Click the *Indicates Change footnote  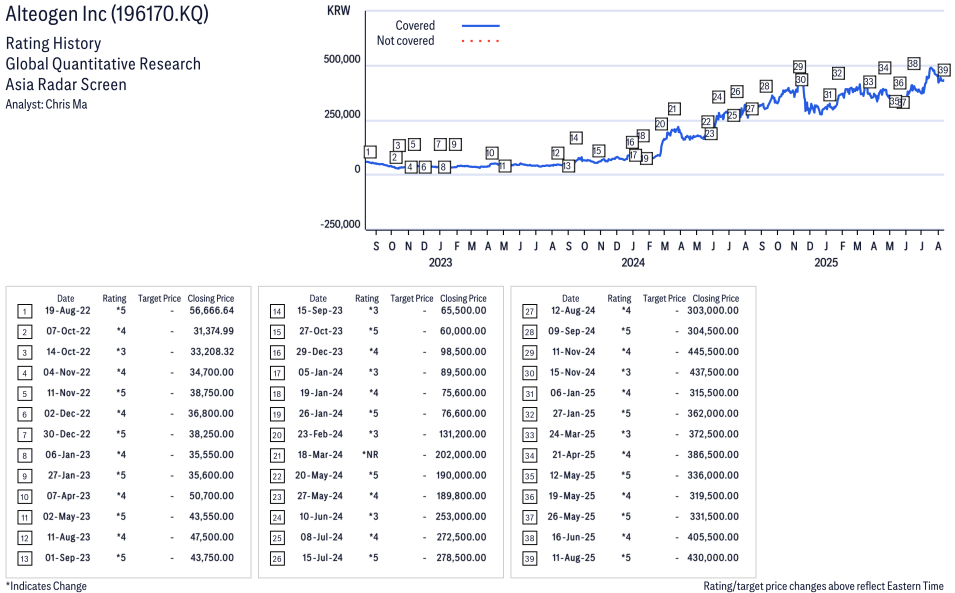tap(46, 586)
